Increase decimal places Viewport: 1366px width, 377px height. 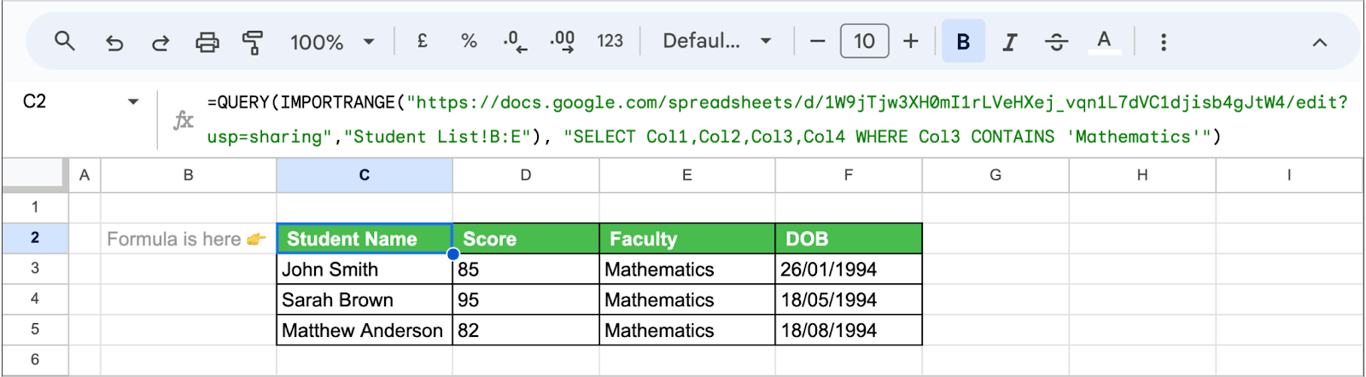tap(562, 42)
